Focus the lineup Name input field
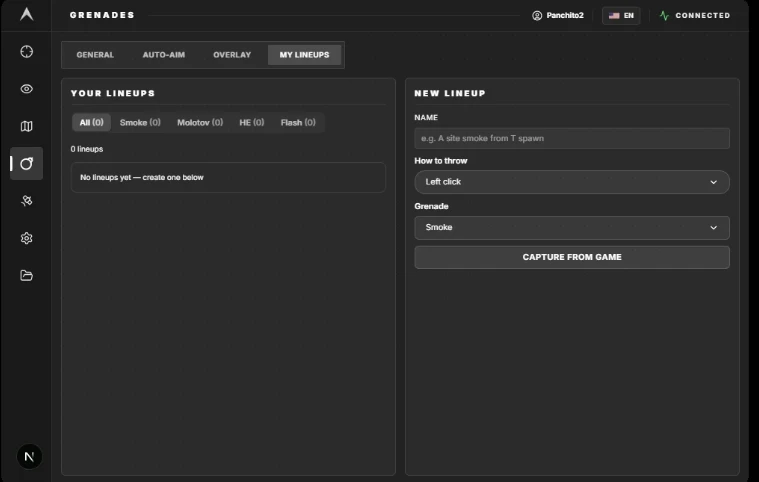 point(572,138)
